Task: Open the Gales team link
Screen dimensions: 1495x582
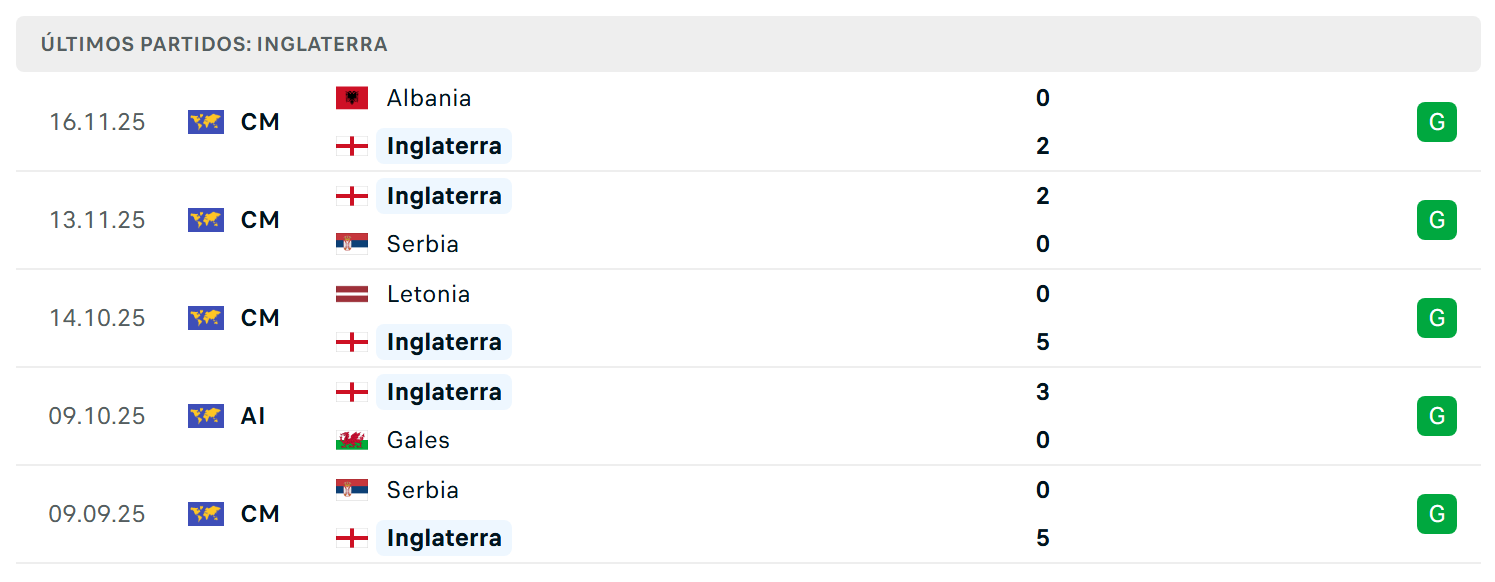Action: [x=418, y=440]
